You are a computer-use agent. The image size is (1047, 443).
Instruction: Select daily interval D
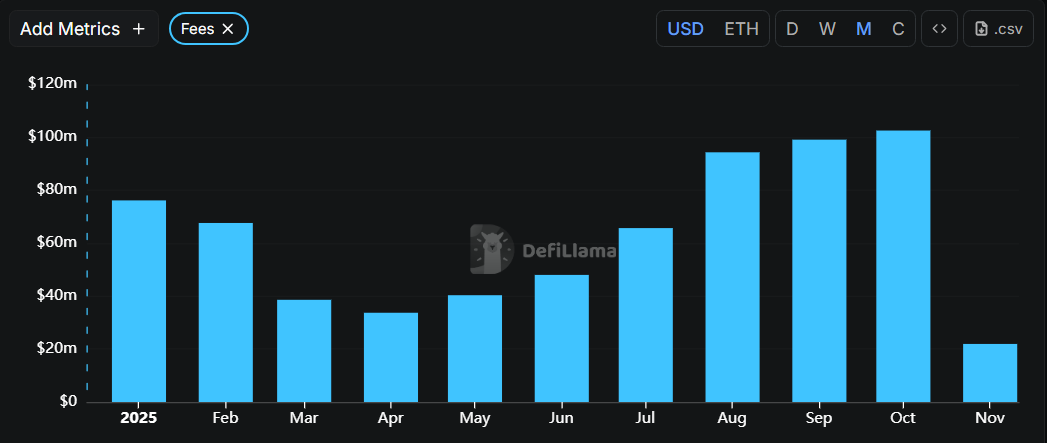pyautogui.click(x=792, y=29)
